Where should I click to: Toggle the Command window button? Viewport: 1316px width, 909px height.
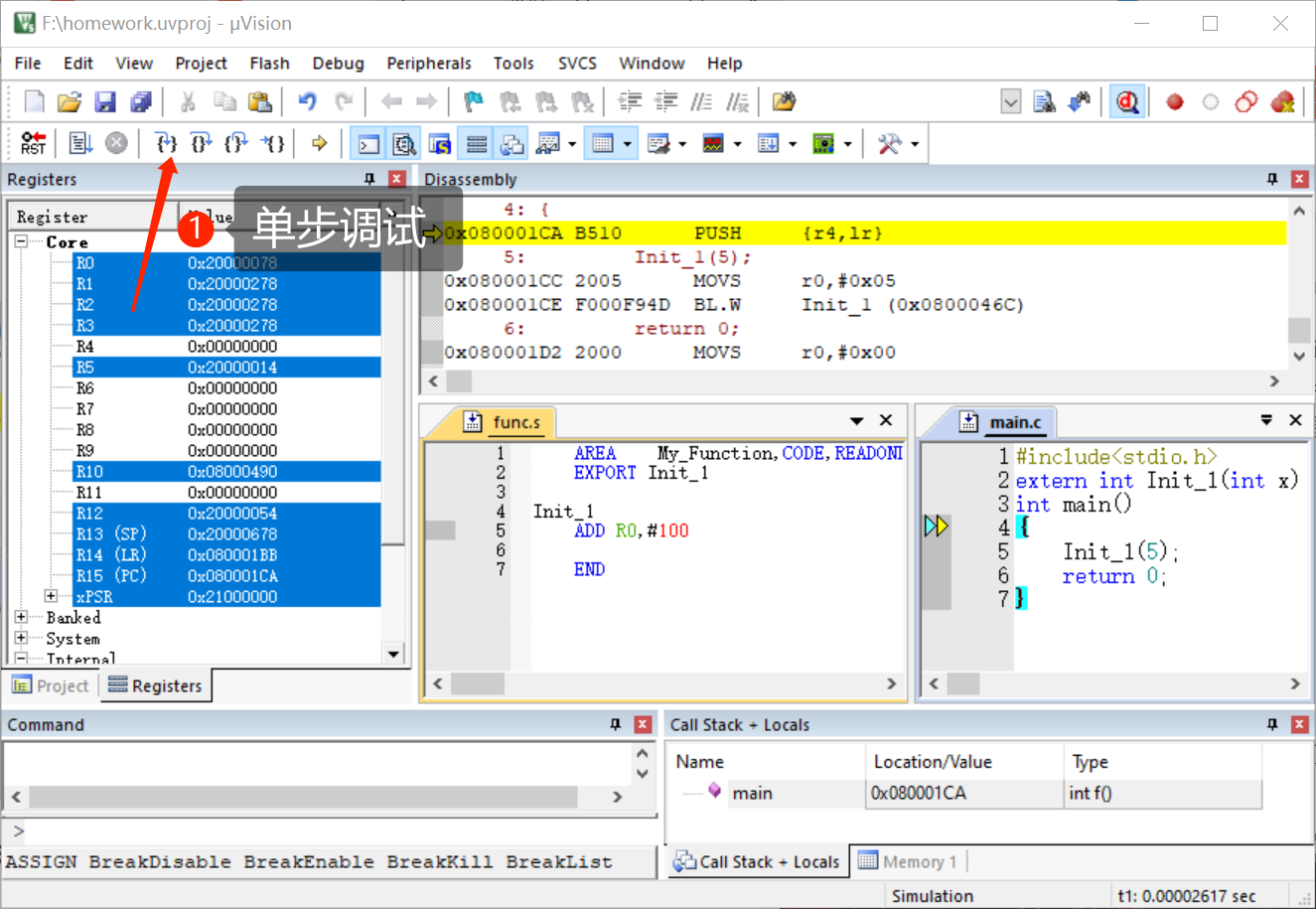point(368,144)
